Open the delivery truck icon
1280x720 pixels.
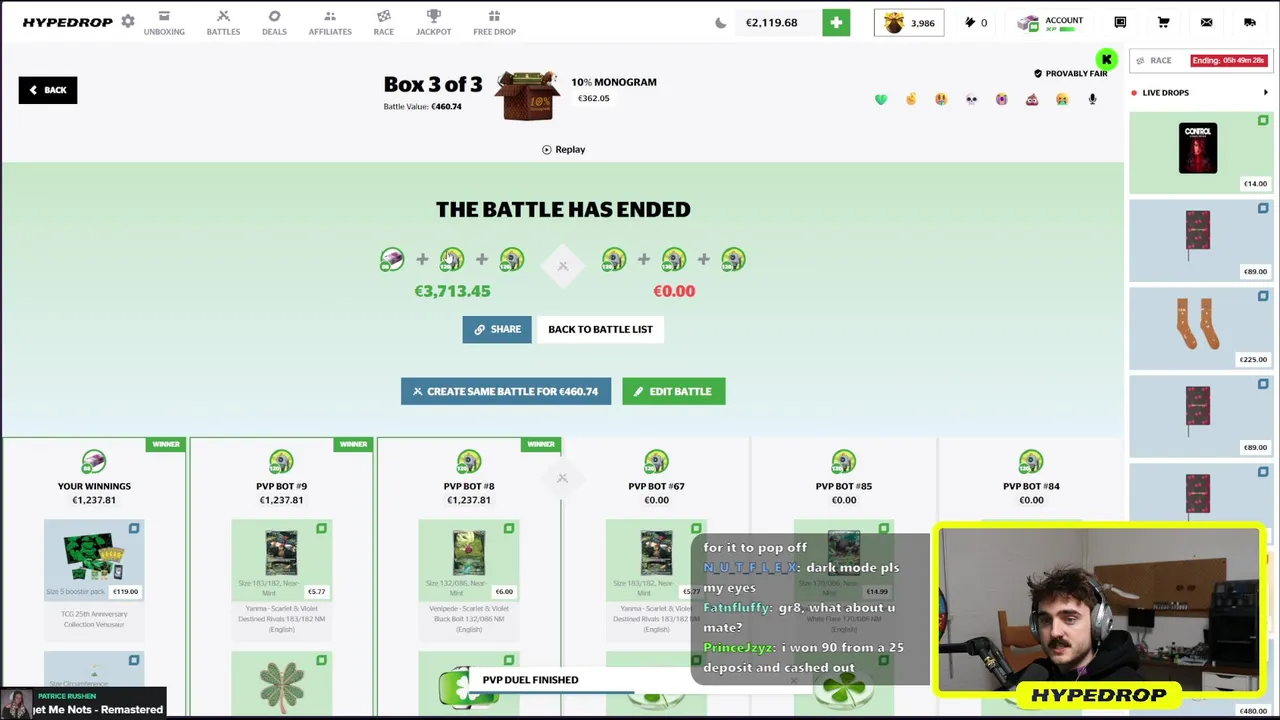tap(1249, 22)
